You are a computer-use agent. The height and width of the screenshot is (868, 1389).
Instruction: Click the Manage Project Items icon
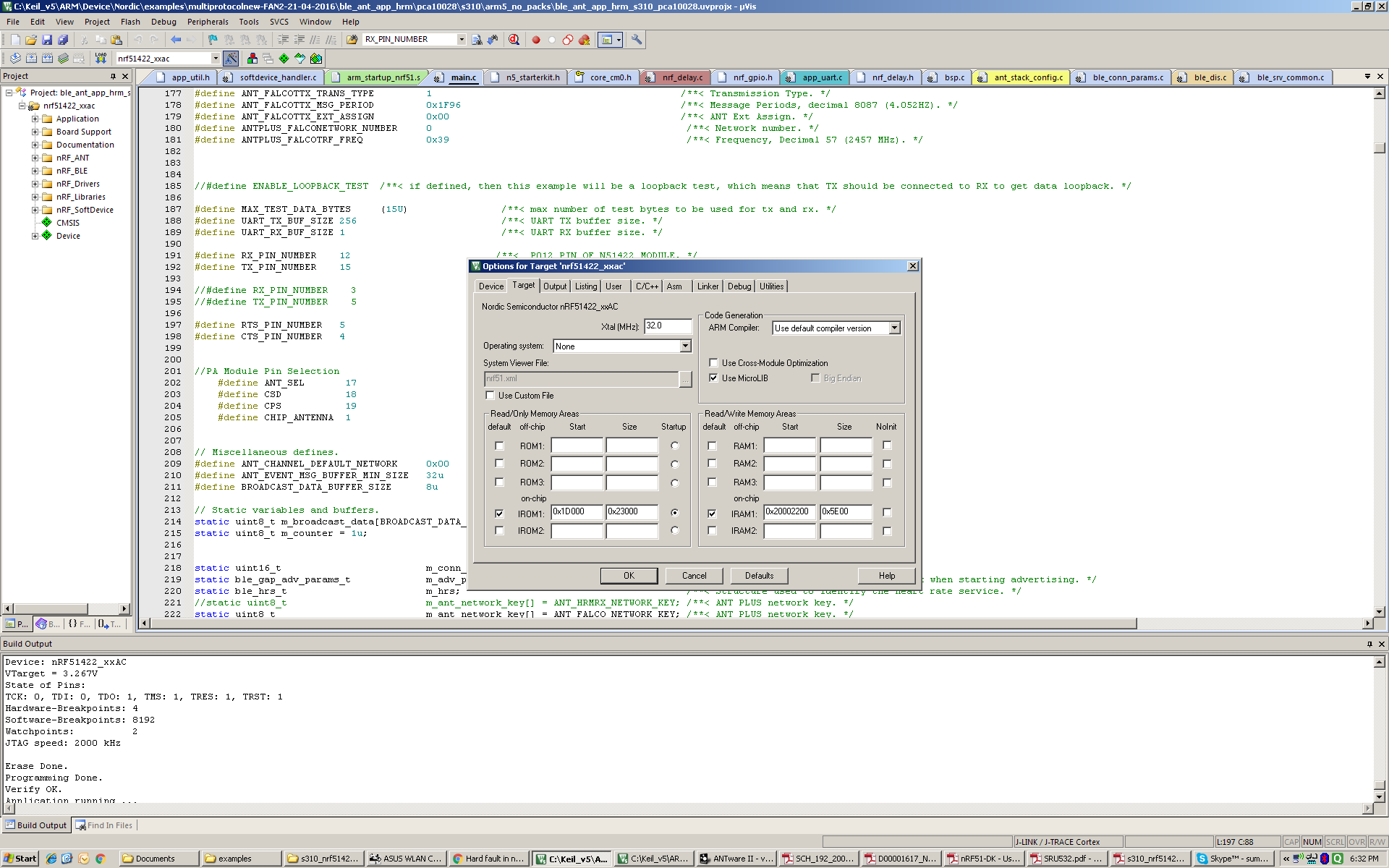252,59
